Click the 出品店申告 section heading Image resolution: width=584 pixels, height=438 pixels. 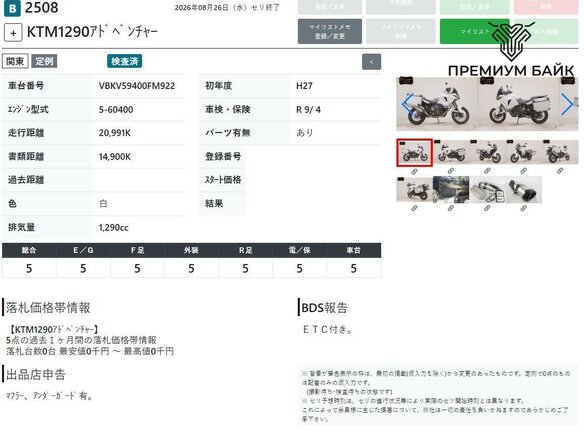click(36, 375)
